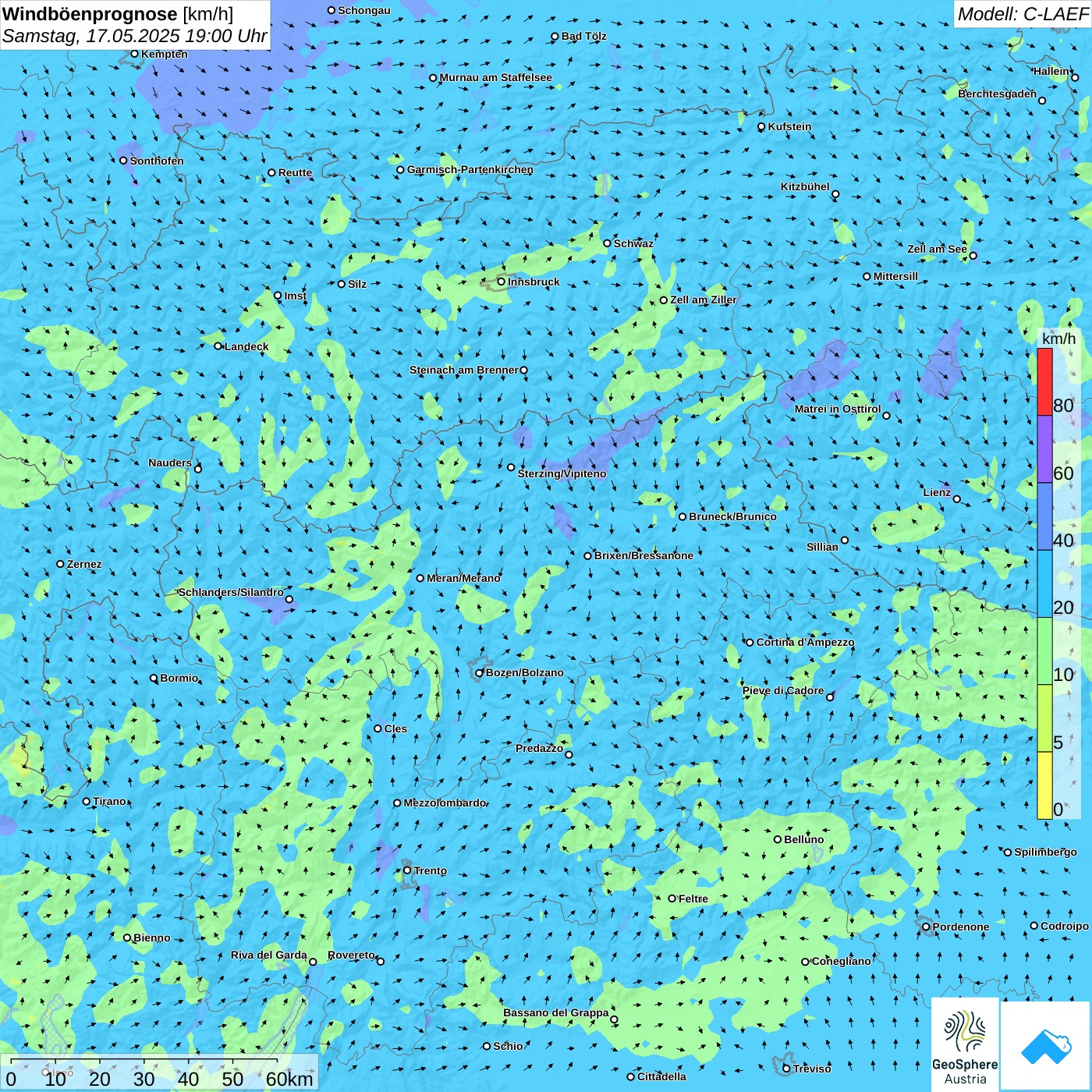
Task: Click the Pieve di Cadore label
Action: (783, 690)
